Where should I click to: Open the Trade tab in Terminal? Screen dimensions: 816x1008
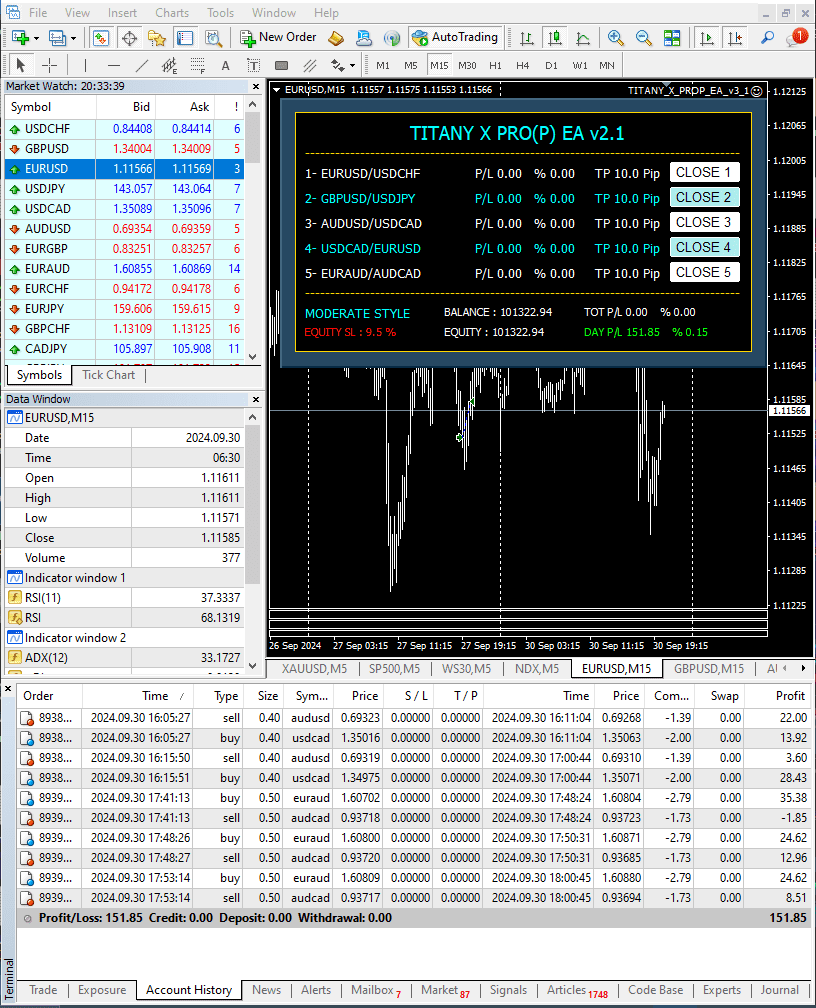tap(43, 990)
